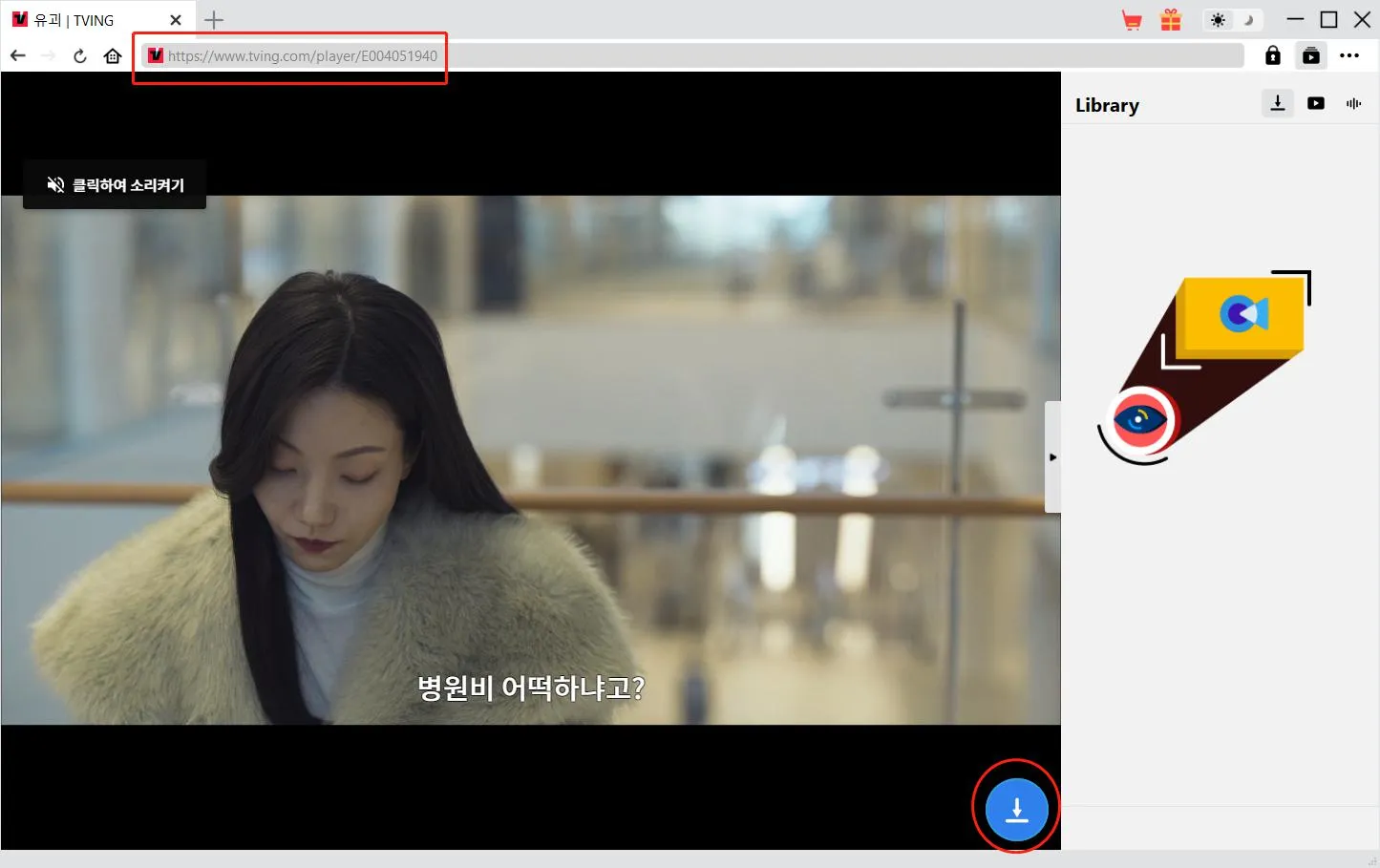Show audio files tab in Library
1380x868 pixels.
(x=1353, y=103)
